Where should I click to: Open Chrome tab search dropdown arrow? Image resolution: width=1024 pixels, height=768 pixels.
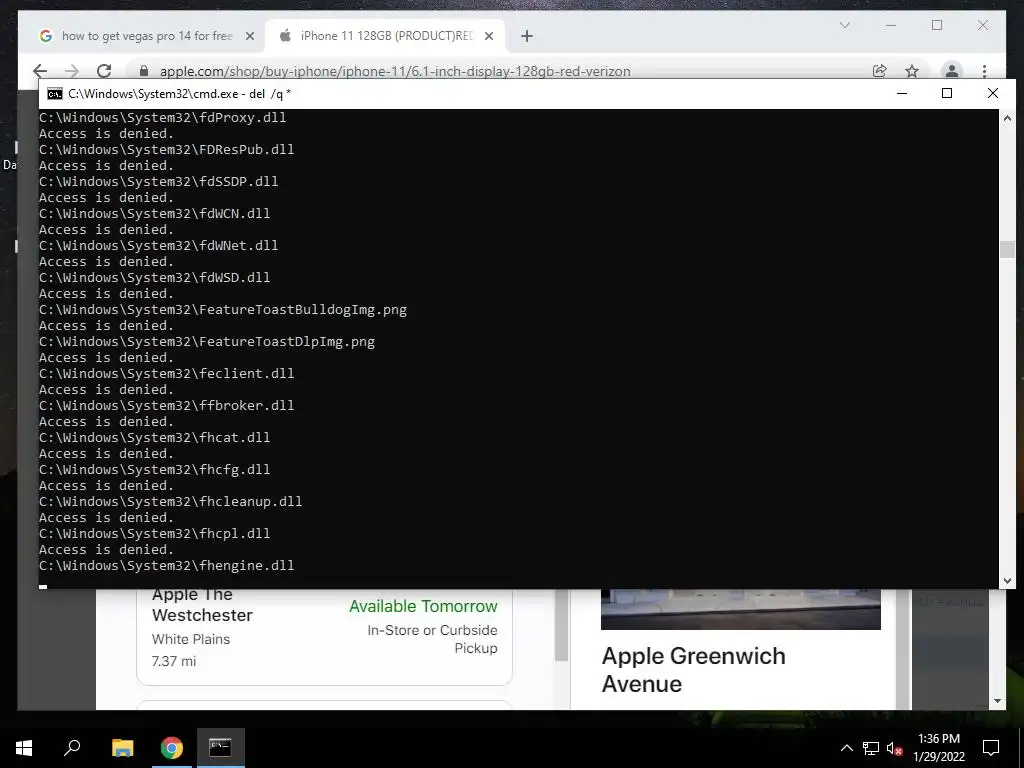[844, 25]
